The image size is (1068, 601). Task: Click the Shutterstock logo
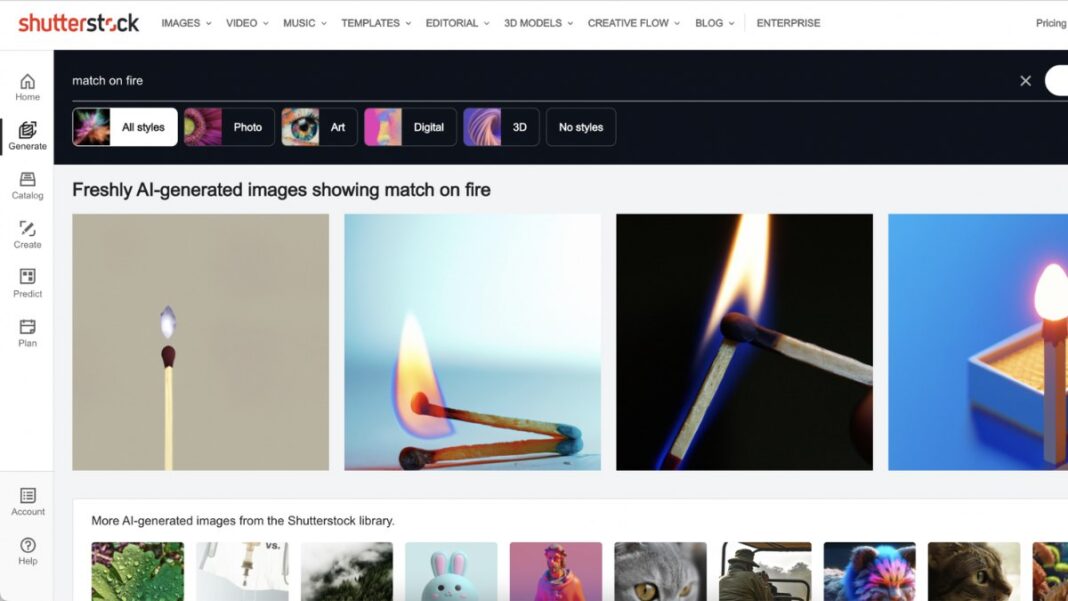78,23
